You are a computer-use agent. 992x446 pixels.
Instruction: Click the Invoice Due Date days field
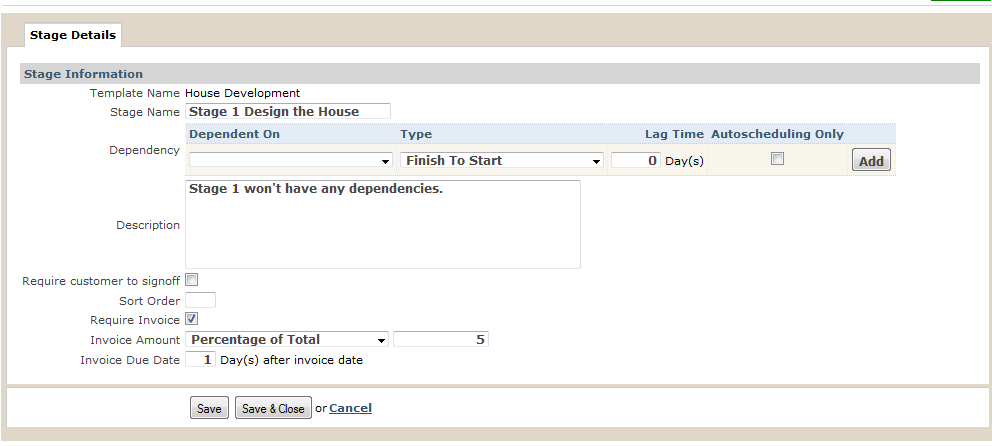tap(201, 360)
